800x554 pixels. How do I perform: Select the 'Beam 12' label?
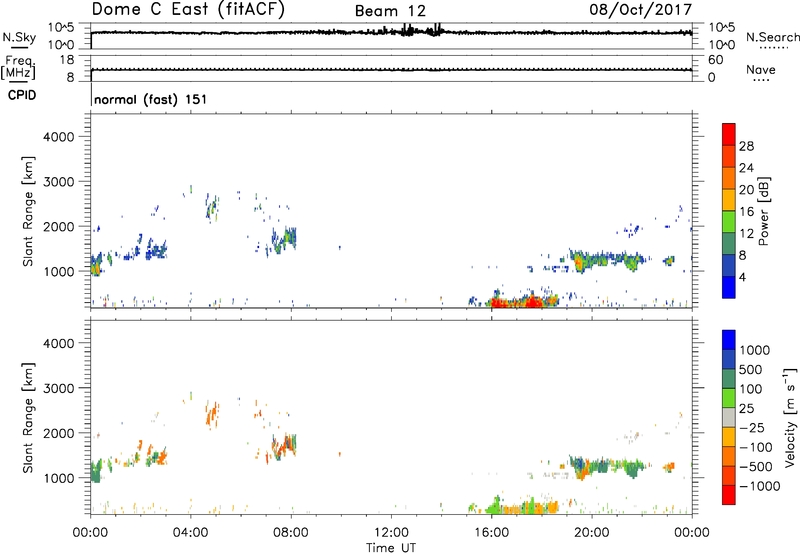tap(390, 11)
